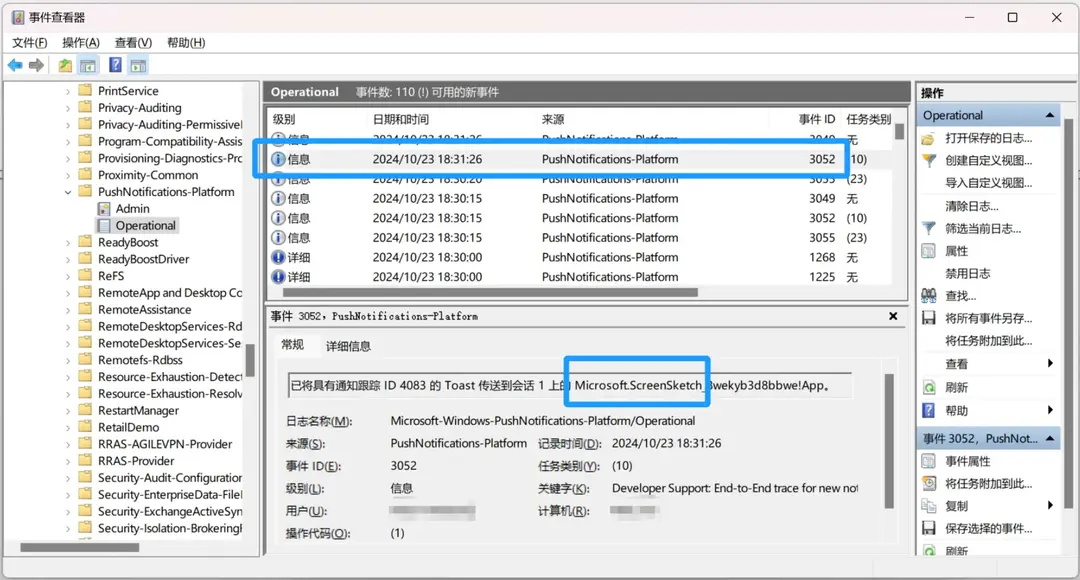
Task: Toggle the show/hide action pane icon
Action: (x=138, y=66)
